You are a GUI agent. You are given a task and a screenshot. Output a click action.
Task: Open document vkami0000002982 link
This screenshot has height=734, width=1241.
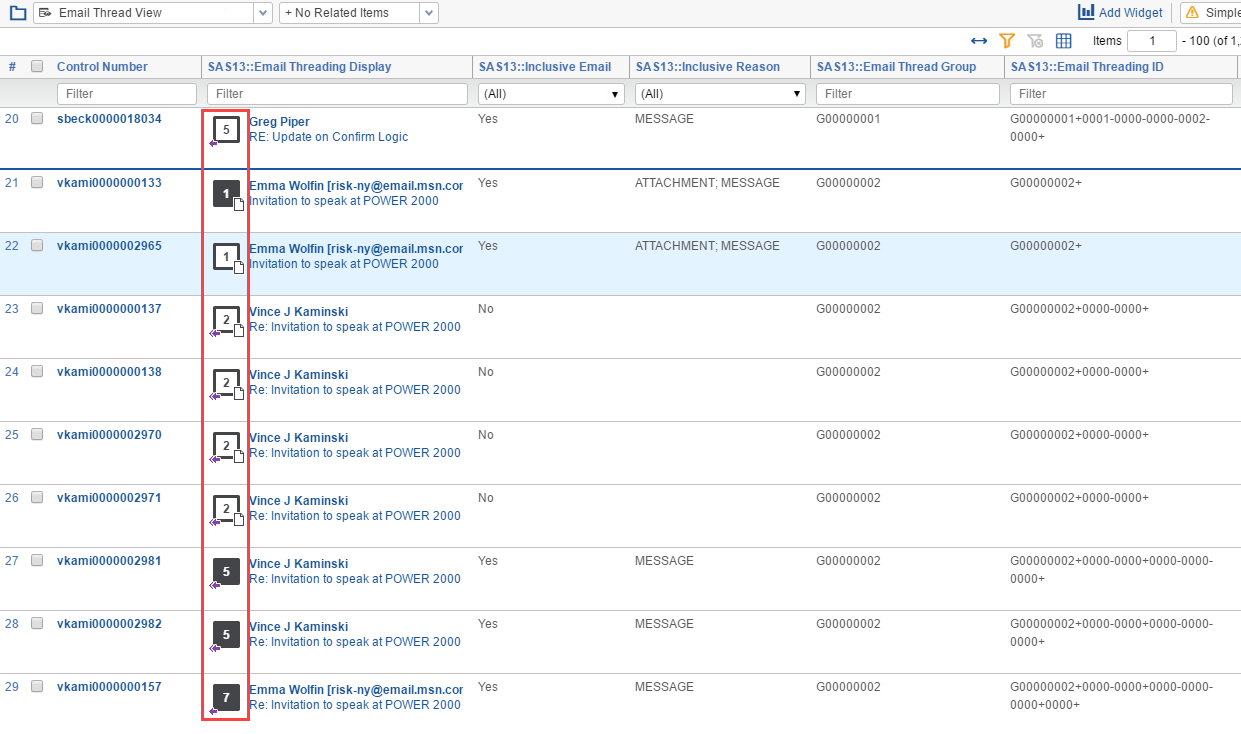tap(109, 624)
